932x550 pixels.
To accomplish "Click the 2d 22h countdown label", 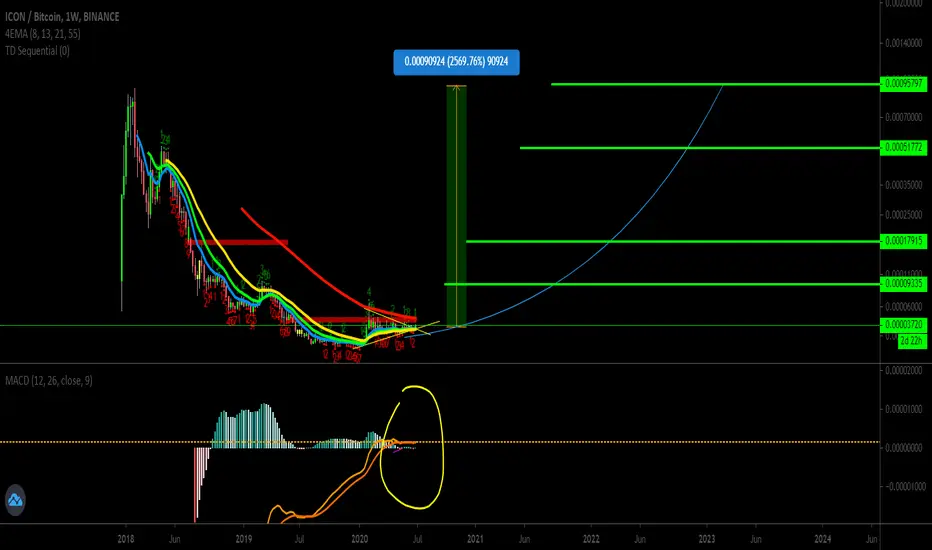I will (x=911, y=341).
